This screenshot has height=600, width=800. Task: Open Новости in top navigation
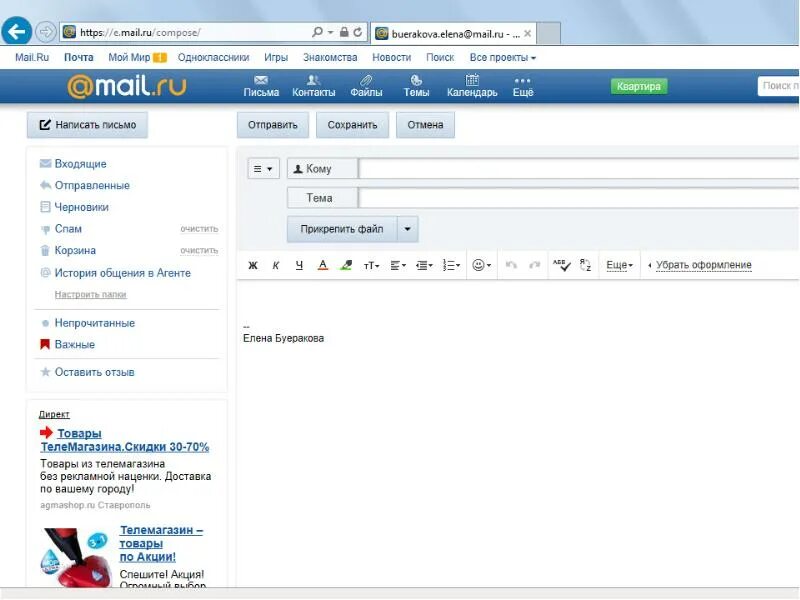(391, 57)
